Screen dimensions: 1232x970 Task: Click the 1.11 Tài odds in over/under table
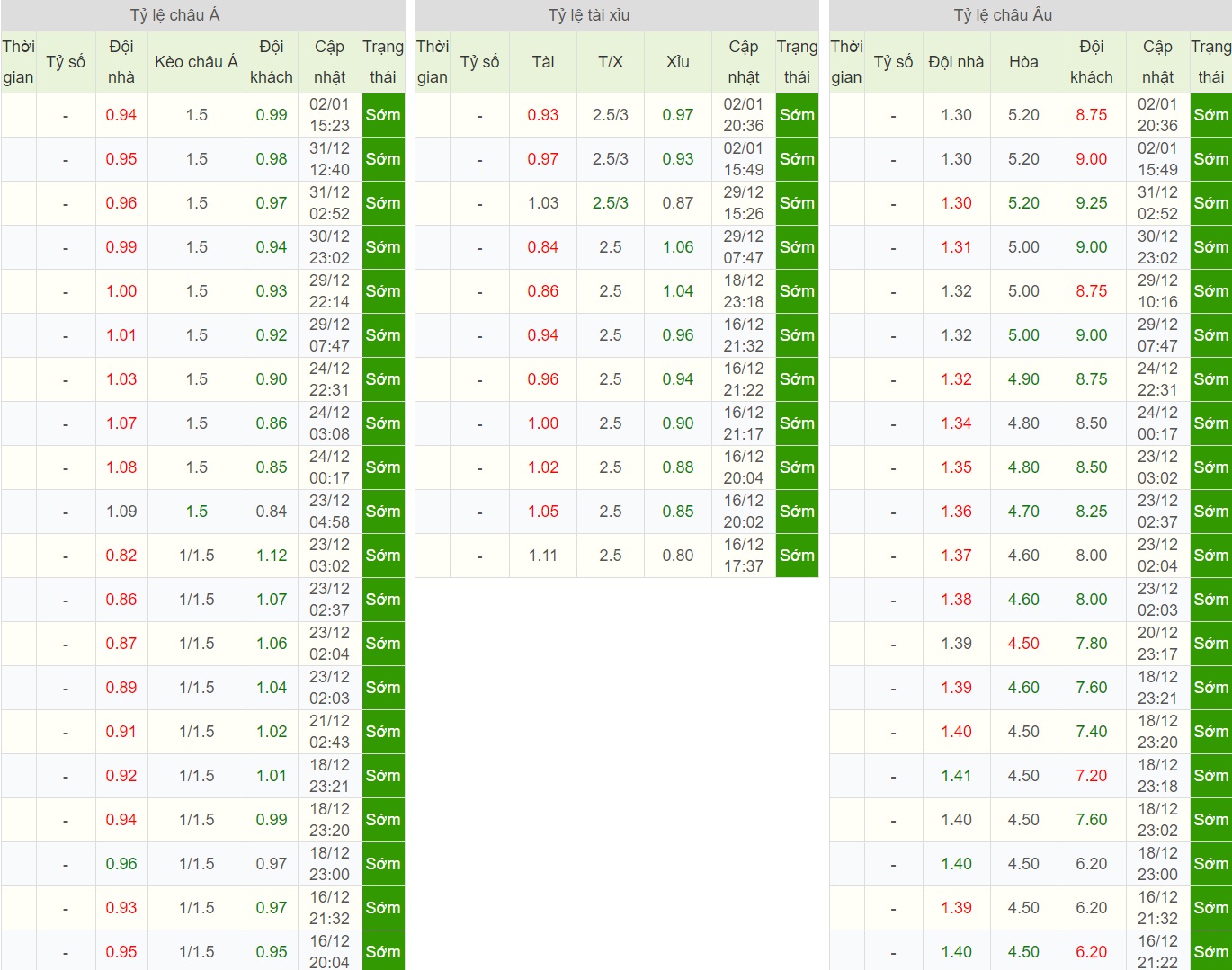point(543,556)
